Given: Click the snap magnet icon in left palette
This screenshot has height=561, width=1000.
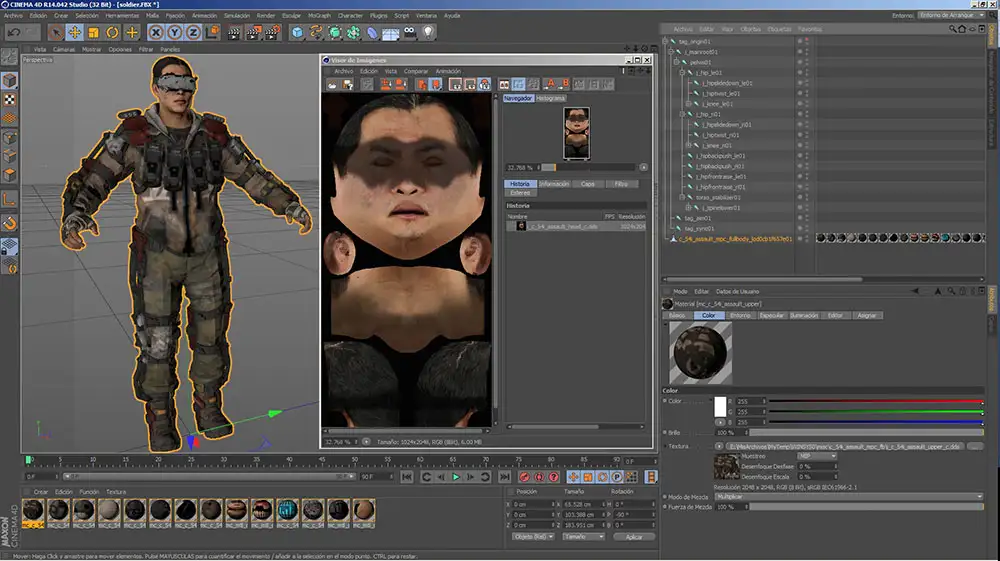Looking at the screenshot, I should tap(10, 223).
